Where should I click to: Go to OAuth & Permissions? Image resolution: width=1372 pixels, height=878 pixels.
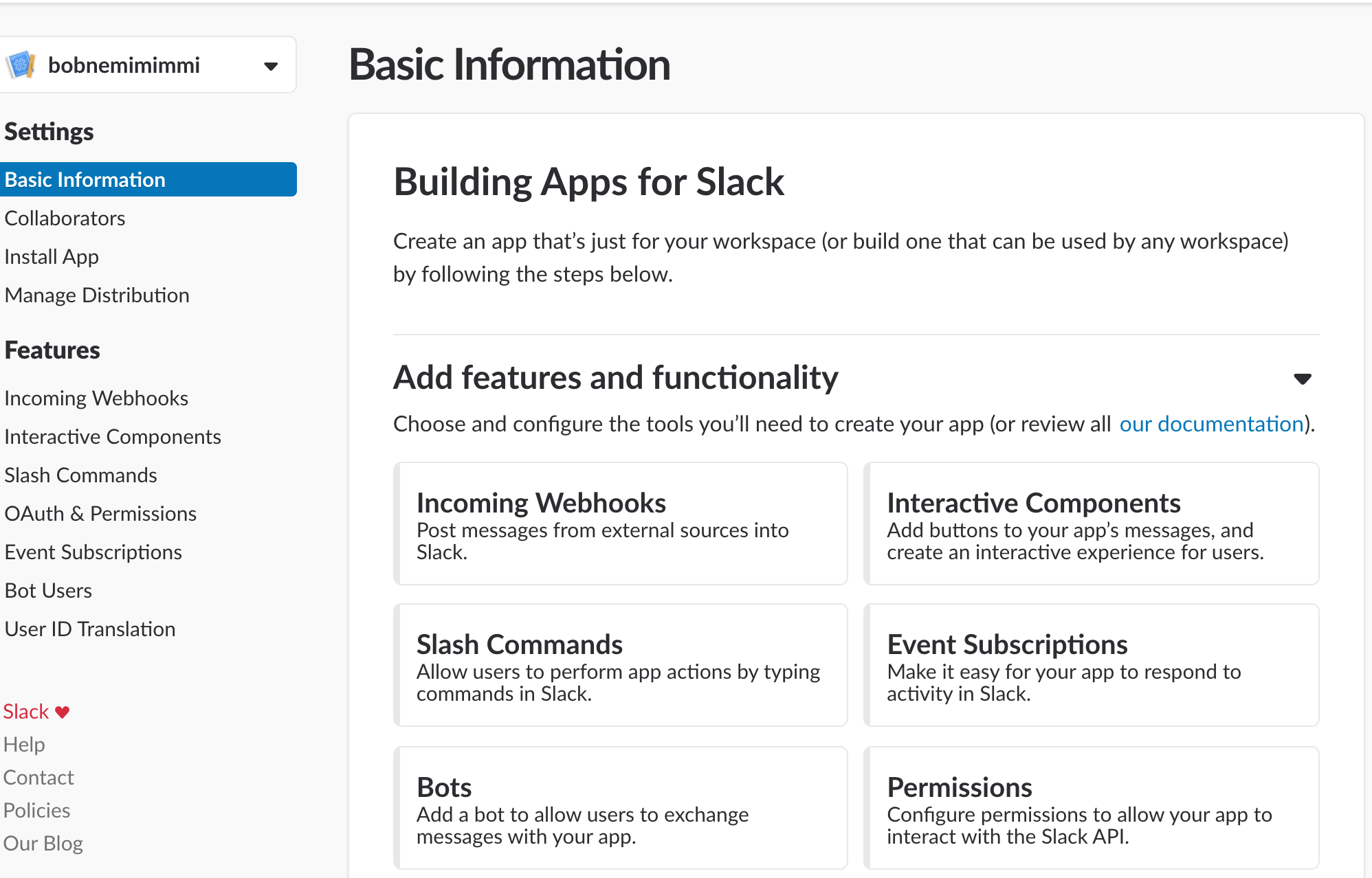(x=100, y=513)
